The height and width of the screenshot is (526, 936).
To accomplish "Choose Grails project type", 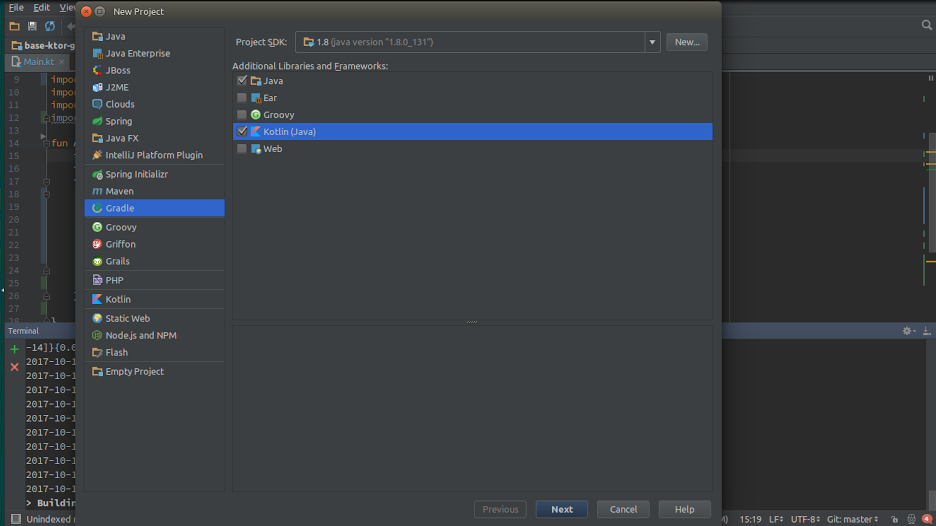I will tap(155, 262).
